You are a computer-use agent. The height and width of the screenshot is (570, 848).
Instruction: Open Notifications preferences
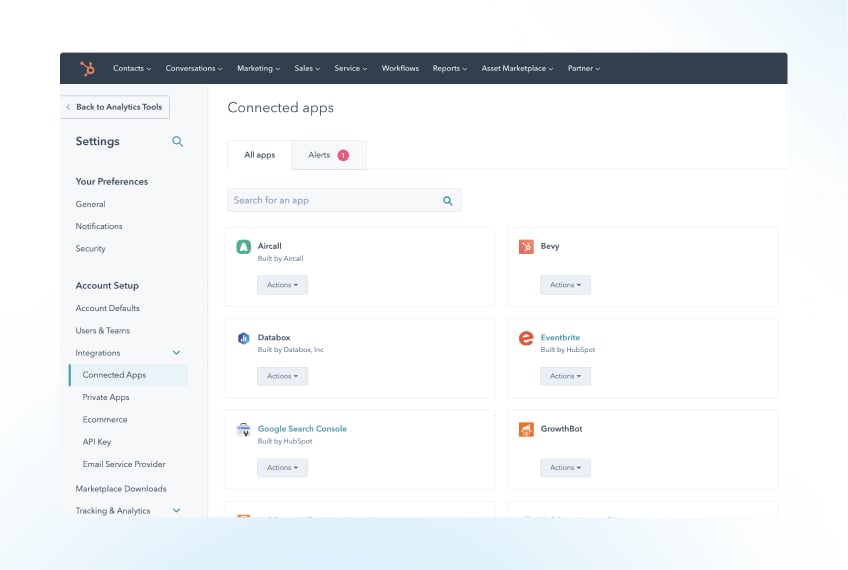[99, 227]
